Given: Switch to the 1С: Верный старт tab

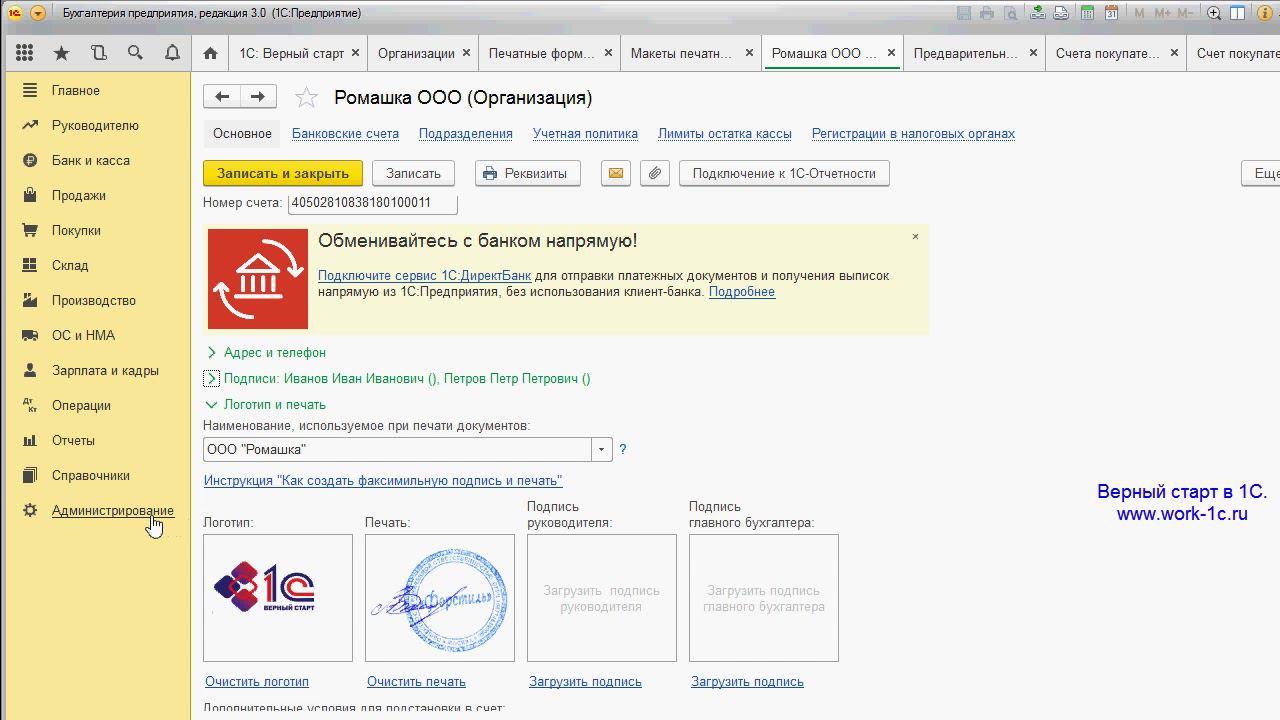Looking at the screenshot, I should click(291, 53).
